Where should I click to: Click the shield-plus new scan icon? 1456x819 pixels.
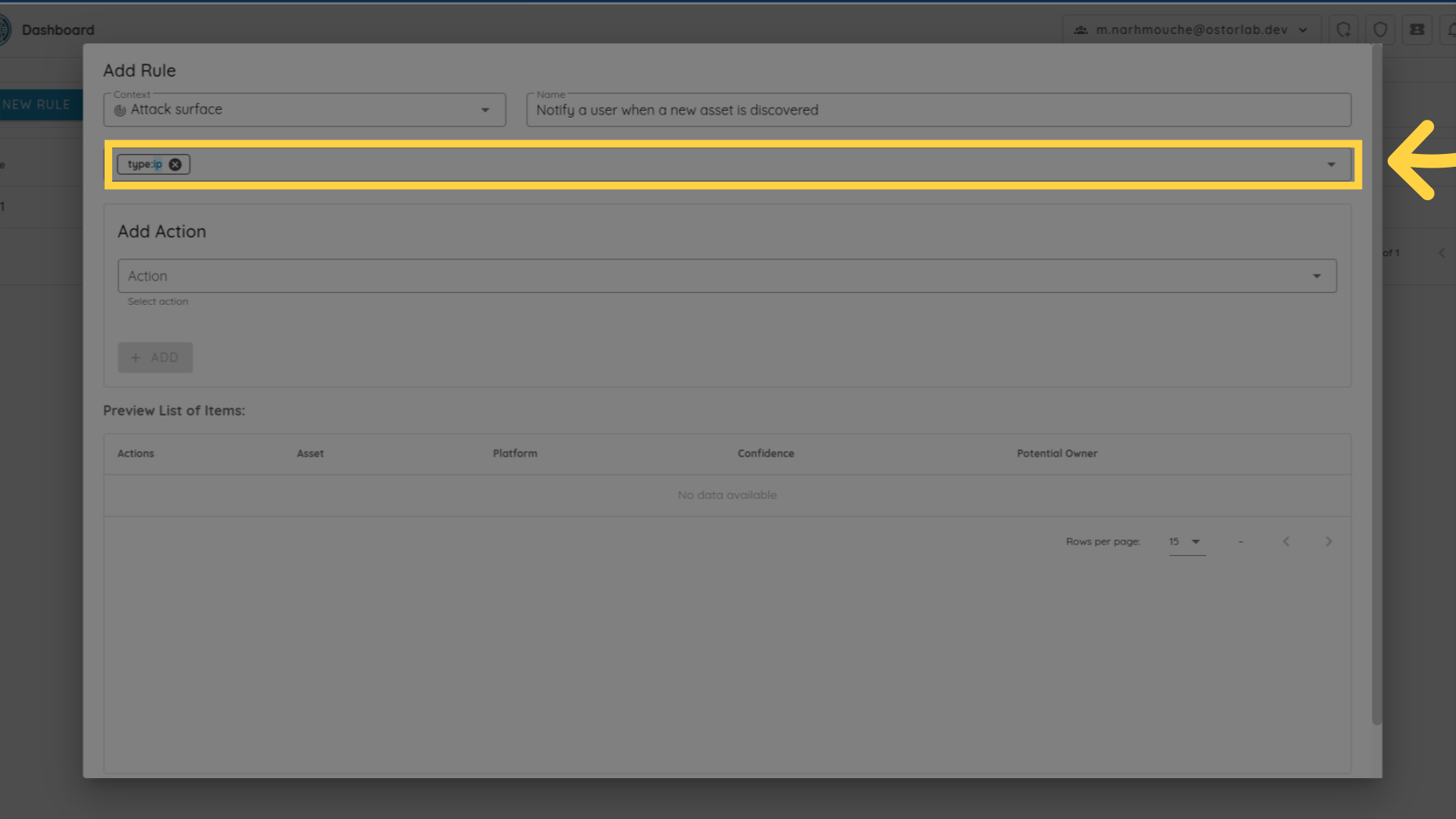[x=1343, y=30]
